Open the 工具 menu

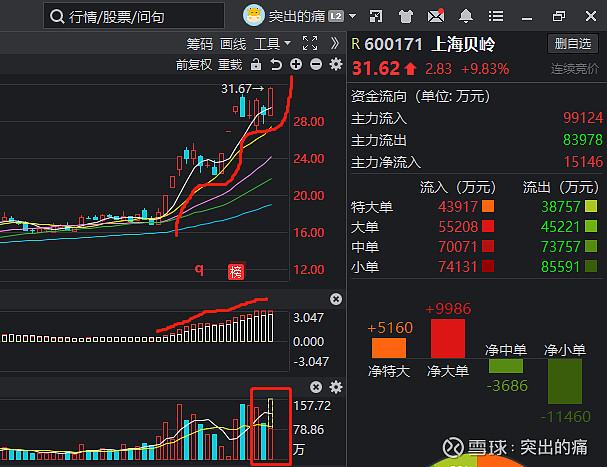(x=267, y=44)
